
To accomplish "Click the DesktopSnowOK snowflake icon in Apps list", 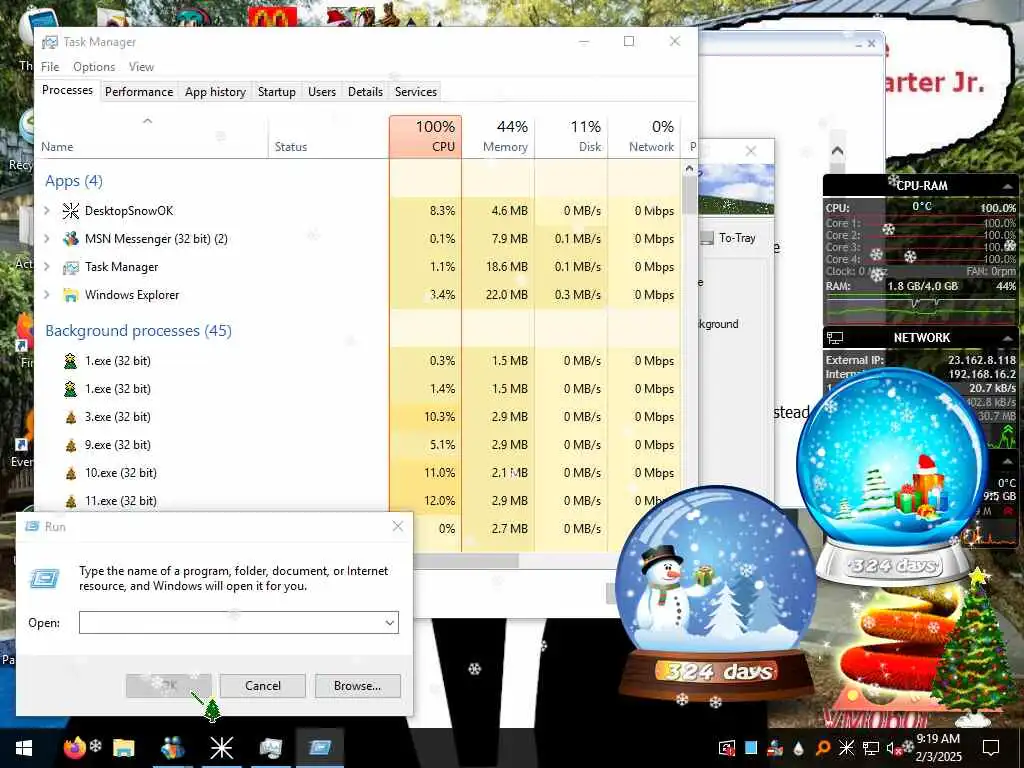I will (x=71, y=211).
